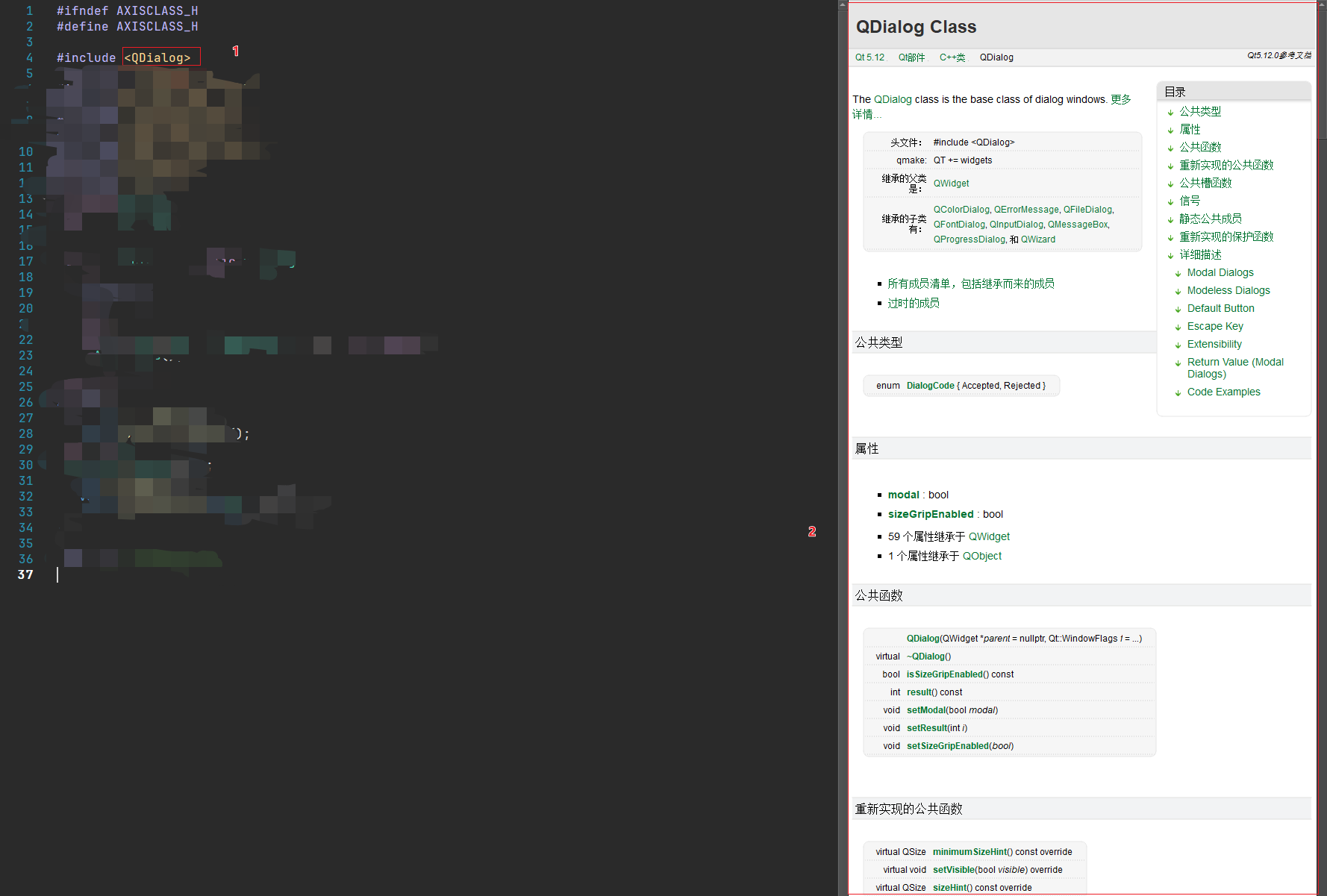Open the result() function link
Image resolution: width=1327 pixels, height=896 pixels.
tap(919, 692)
